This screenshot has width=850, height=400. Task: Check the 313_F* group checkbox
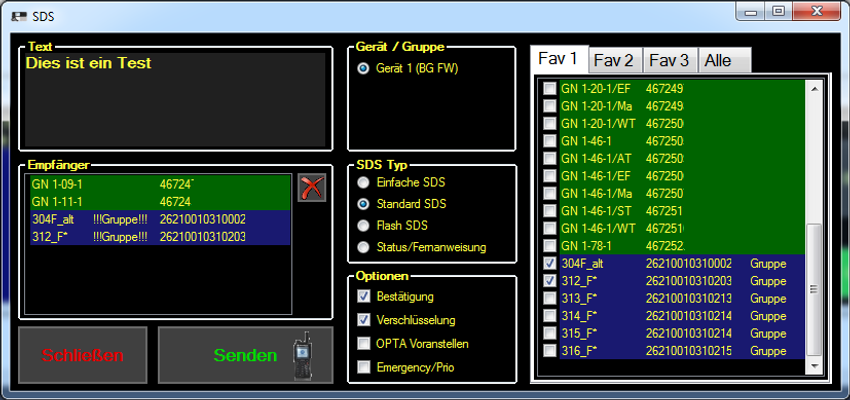pyautogui.click(x=550, y=298)
